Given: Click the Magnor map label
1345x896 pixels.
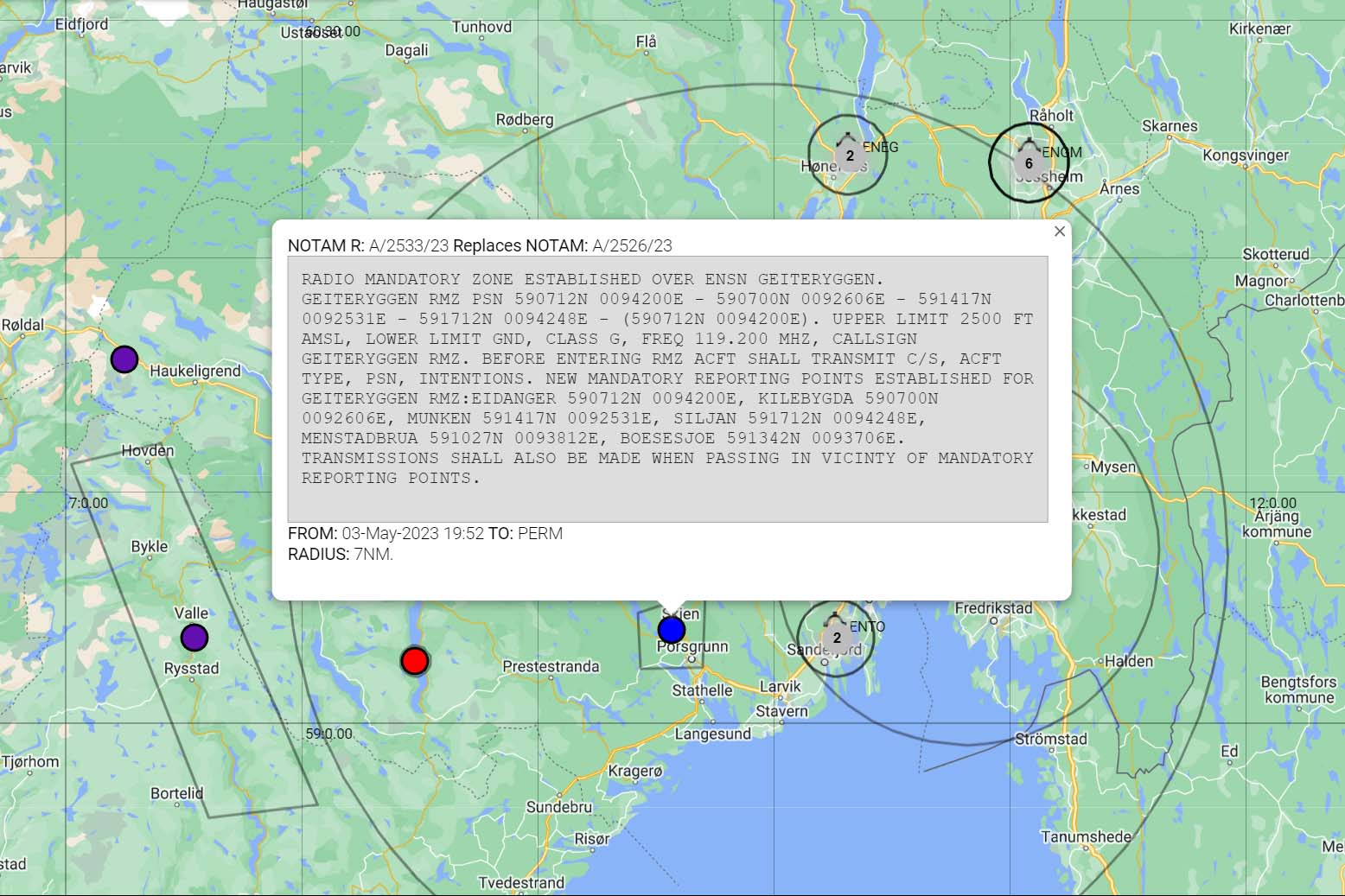Looking at the screenshot, I should click(1261, 281).
